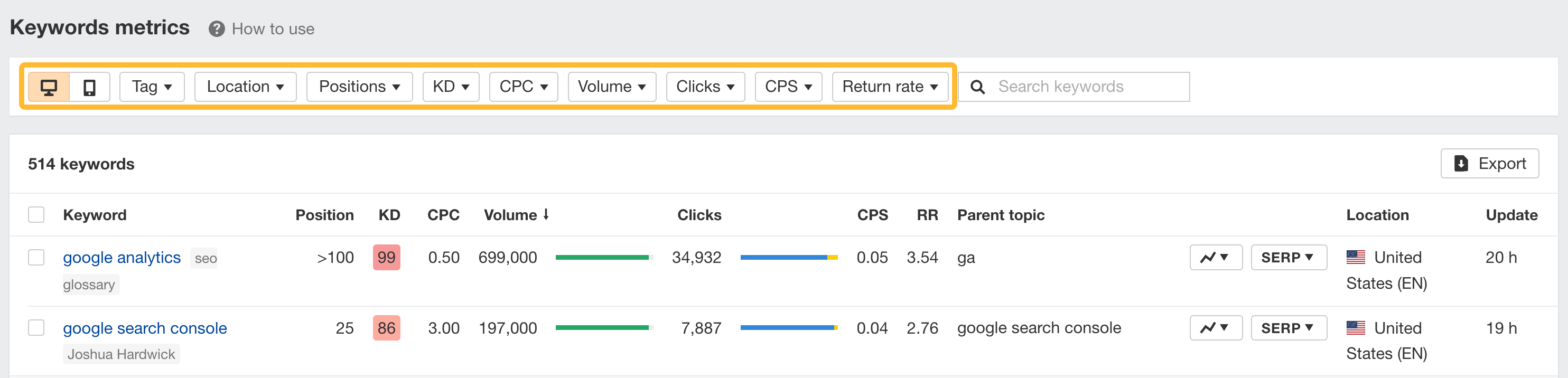Select the google search console row checkbox
The height and width of the screenshot is (378, 1568).
[x=36, y=328]
